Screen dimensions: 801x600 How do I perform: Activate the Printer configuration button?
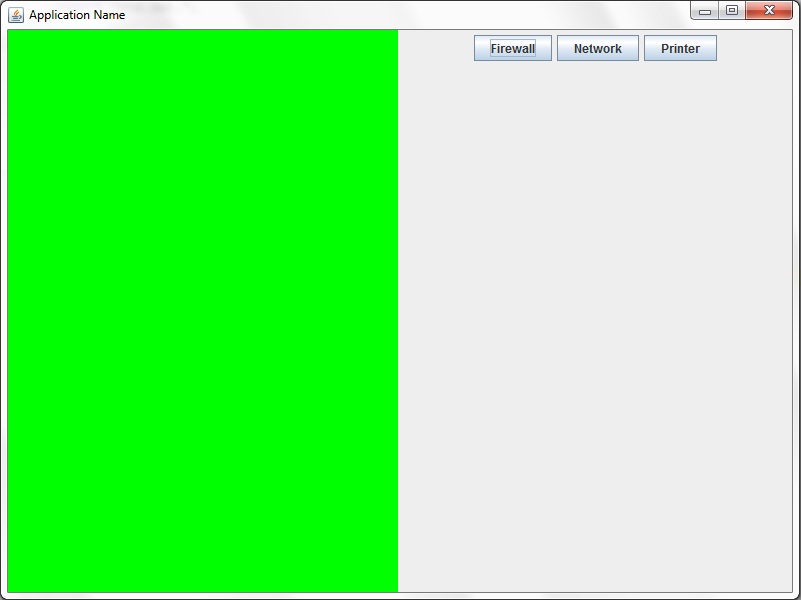coord(680,47)
